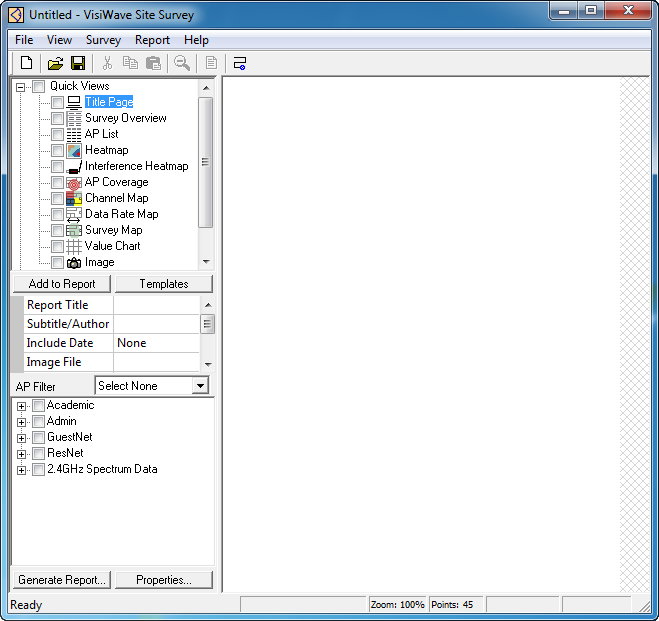Check the Title Page checkbox
659x621 pixels.
tap(58, 102)
